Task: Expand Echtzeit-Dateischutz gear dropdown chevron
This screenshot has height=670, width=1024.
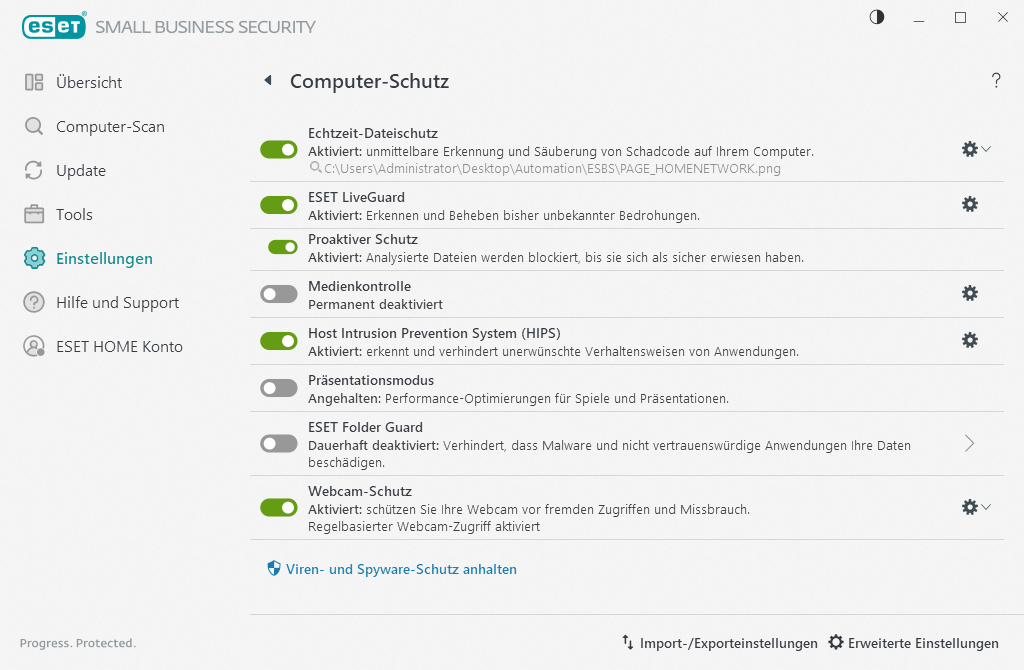Action: point(988,149)
